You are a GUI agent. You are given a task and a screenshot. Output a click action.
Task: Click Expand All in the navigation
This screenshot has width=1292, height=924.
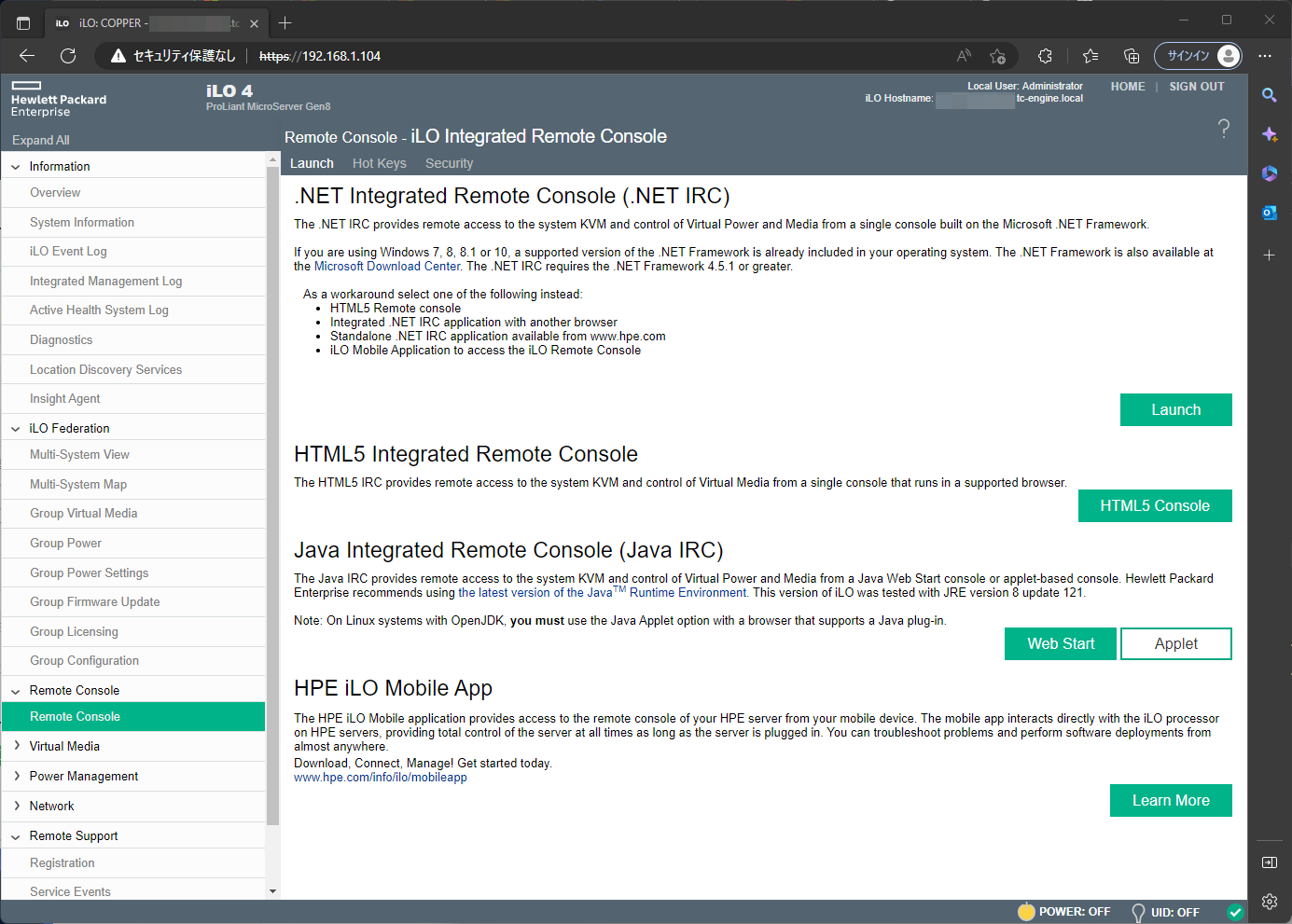tap(41, 140)
